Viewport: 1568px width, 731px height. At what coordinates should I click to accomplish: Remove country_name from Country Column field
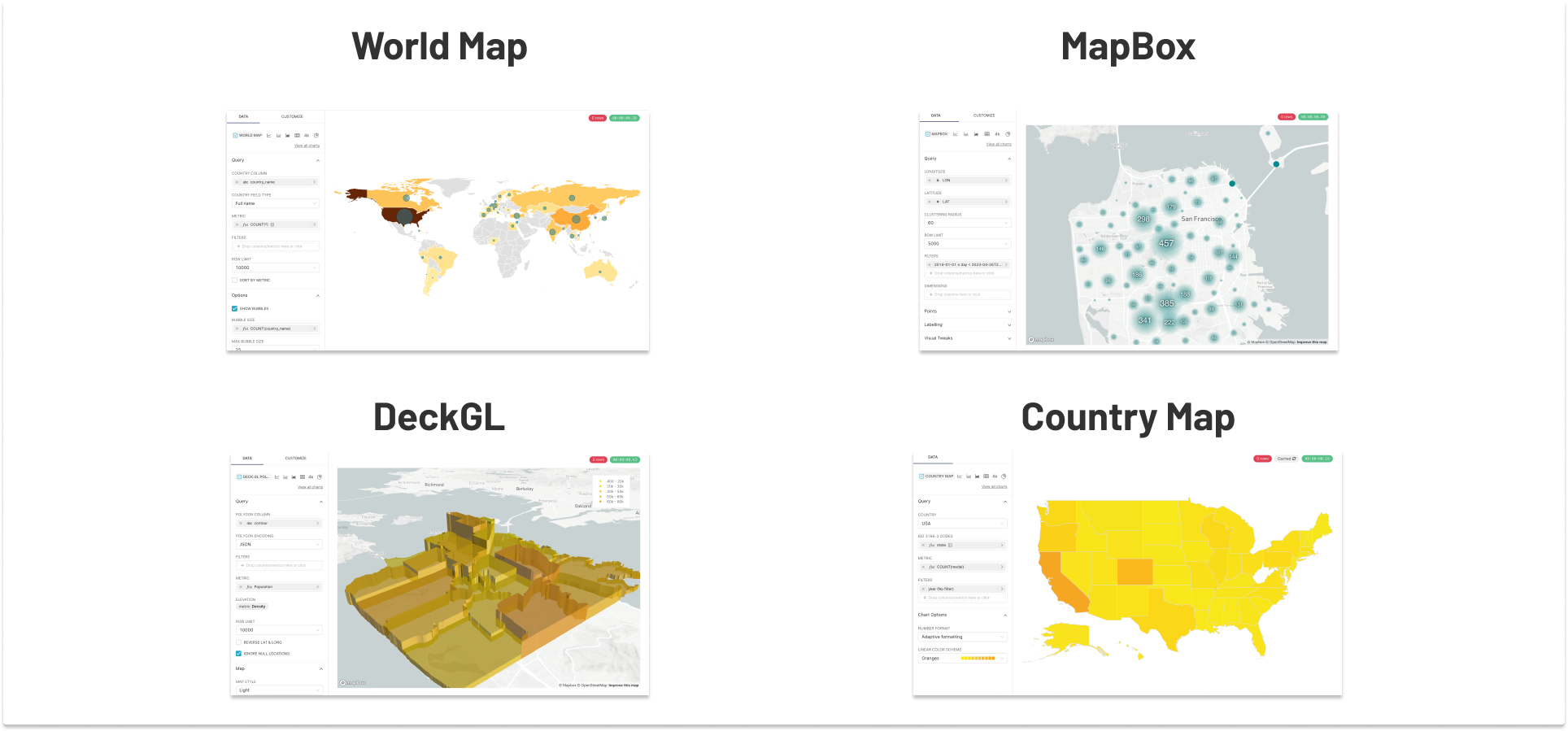[237, 182]
